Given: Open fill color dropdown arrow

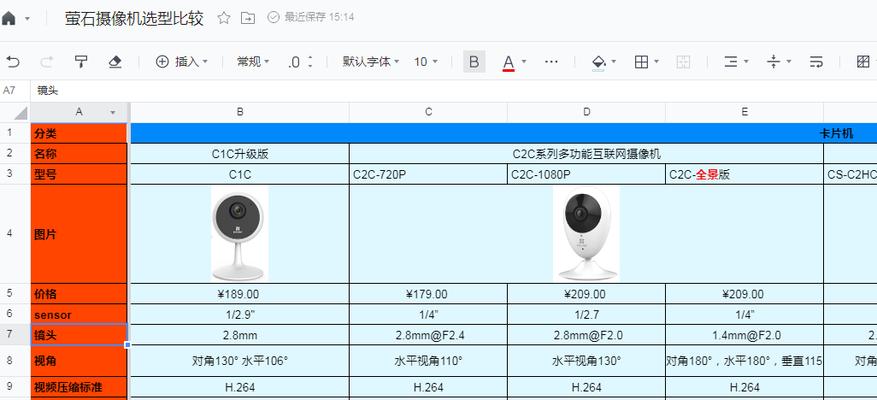Looking at the screenshot, I should pos(614,62).
